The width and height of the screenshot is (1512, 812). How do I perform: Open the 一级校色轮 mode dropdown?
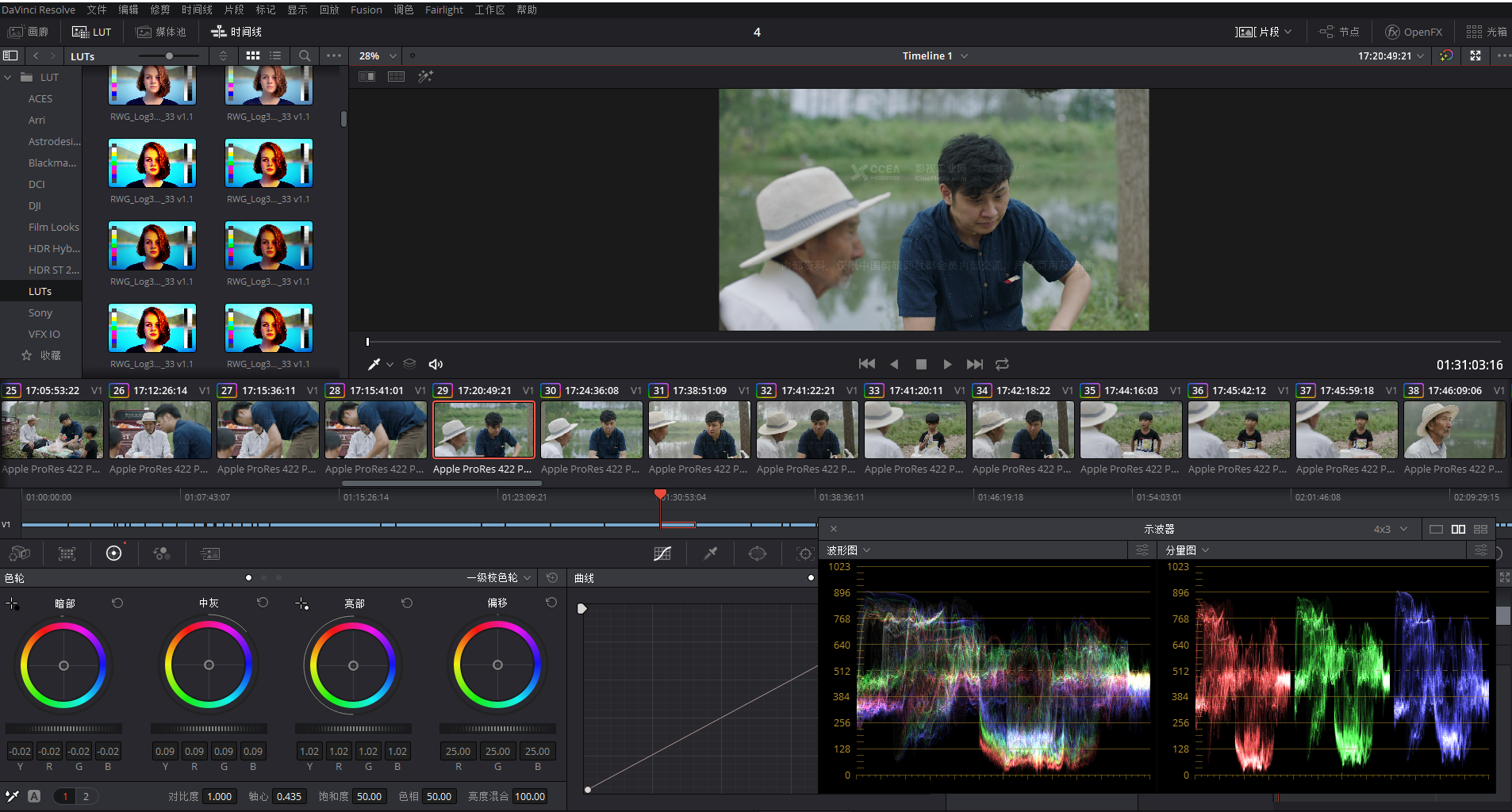[x=499, y=578]
